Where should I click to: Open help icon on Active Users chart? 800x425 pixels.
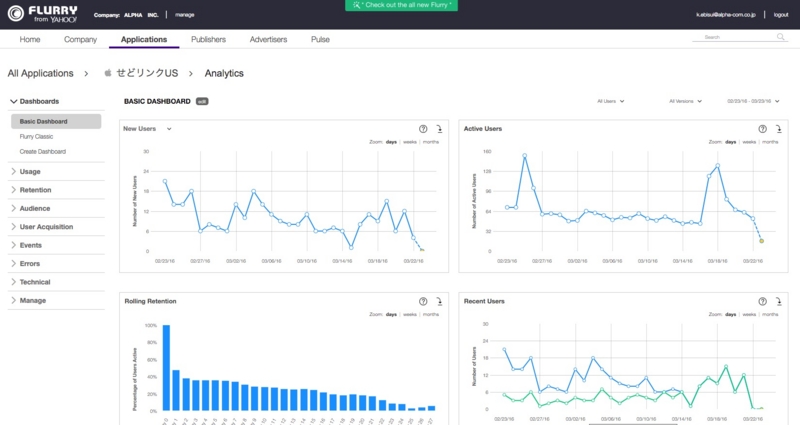tap(762, 129)
